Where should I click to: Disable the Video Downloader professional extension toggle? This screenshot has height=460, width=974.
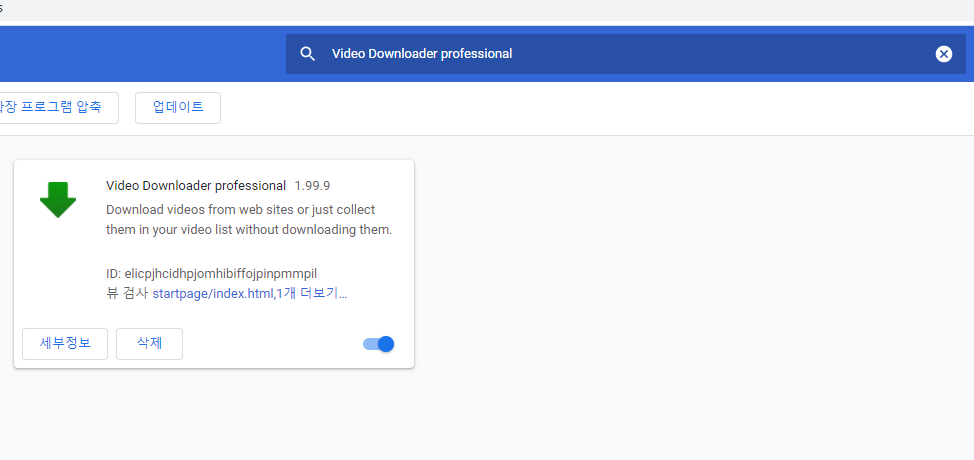[x=379, y=344]
